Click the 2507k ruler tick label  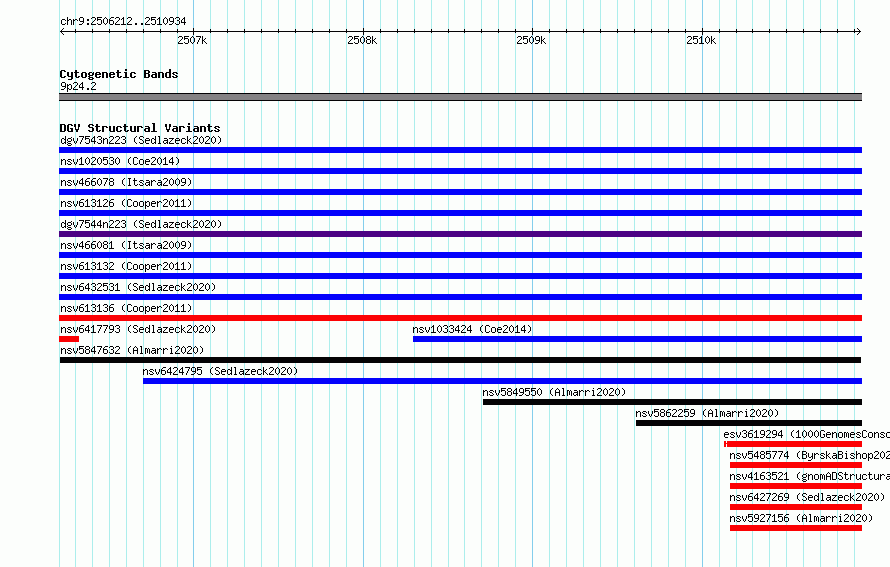click(x=192, y=40)
